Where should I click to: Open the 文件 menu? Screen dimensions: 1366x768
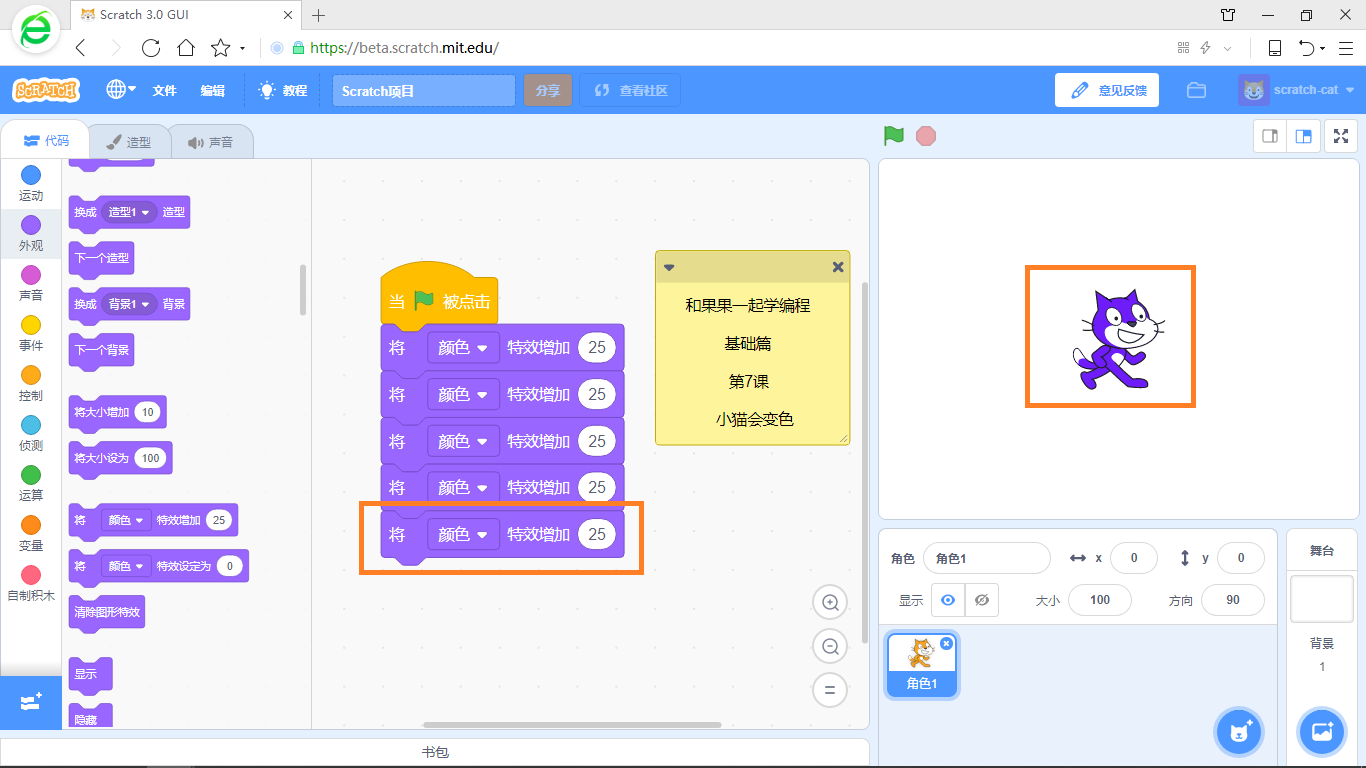pyautogui.click(x=164, y=90)
